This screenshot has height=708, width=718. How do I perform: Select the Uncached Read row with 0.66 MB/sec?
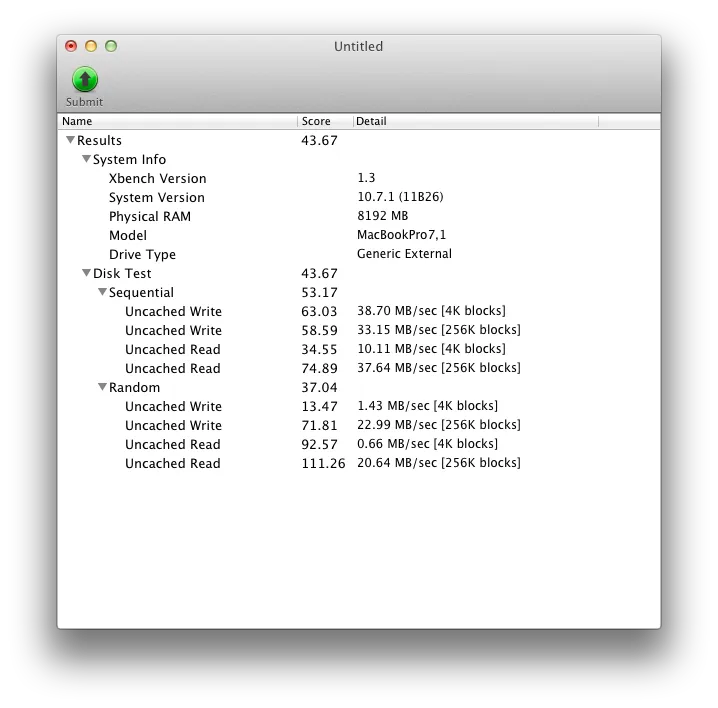(x=172, y=445)
